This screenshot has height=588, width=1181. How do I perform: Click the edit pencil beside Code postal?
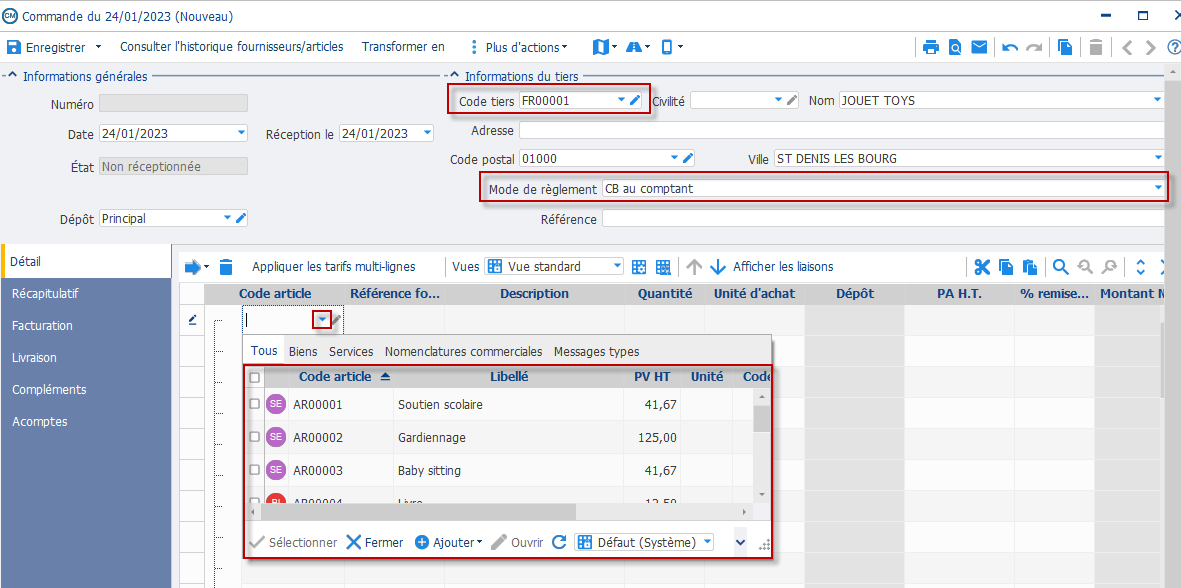(x=687, y=158)
